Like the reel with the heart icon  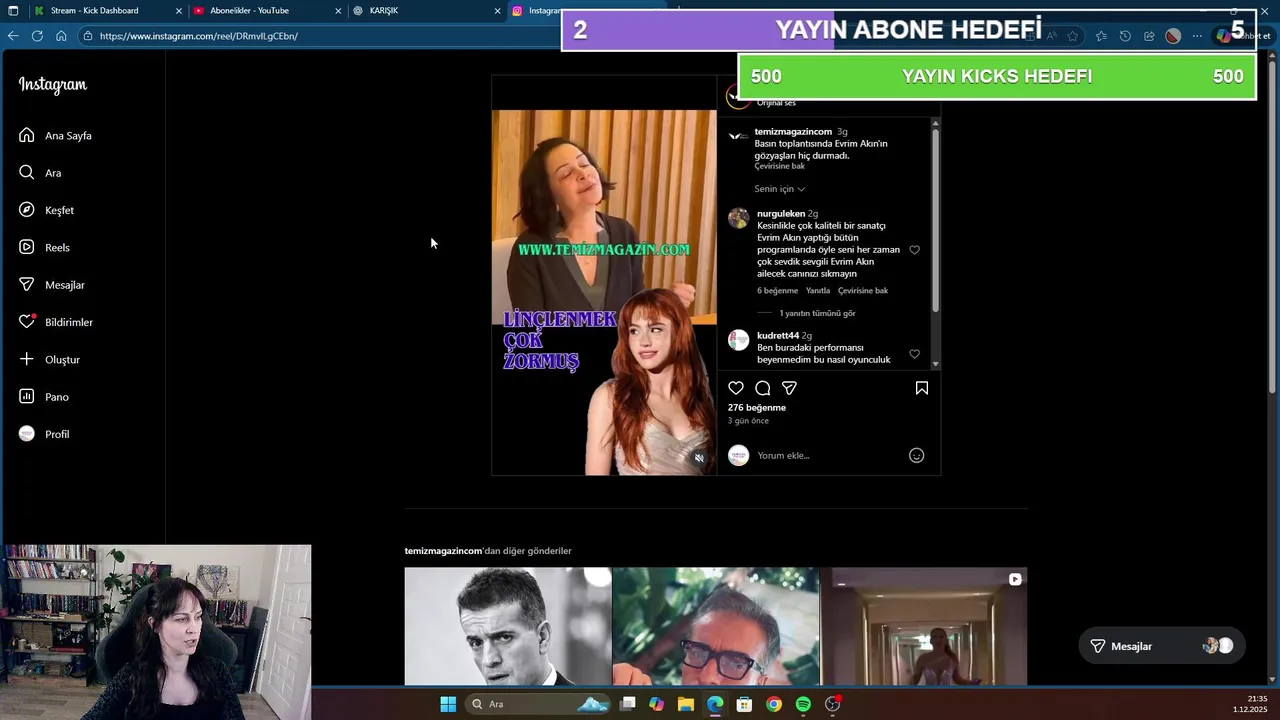(x=736, y=388)
